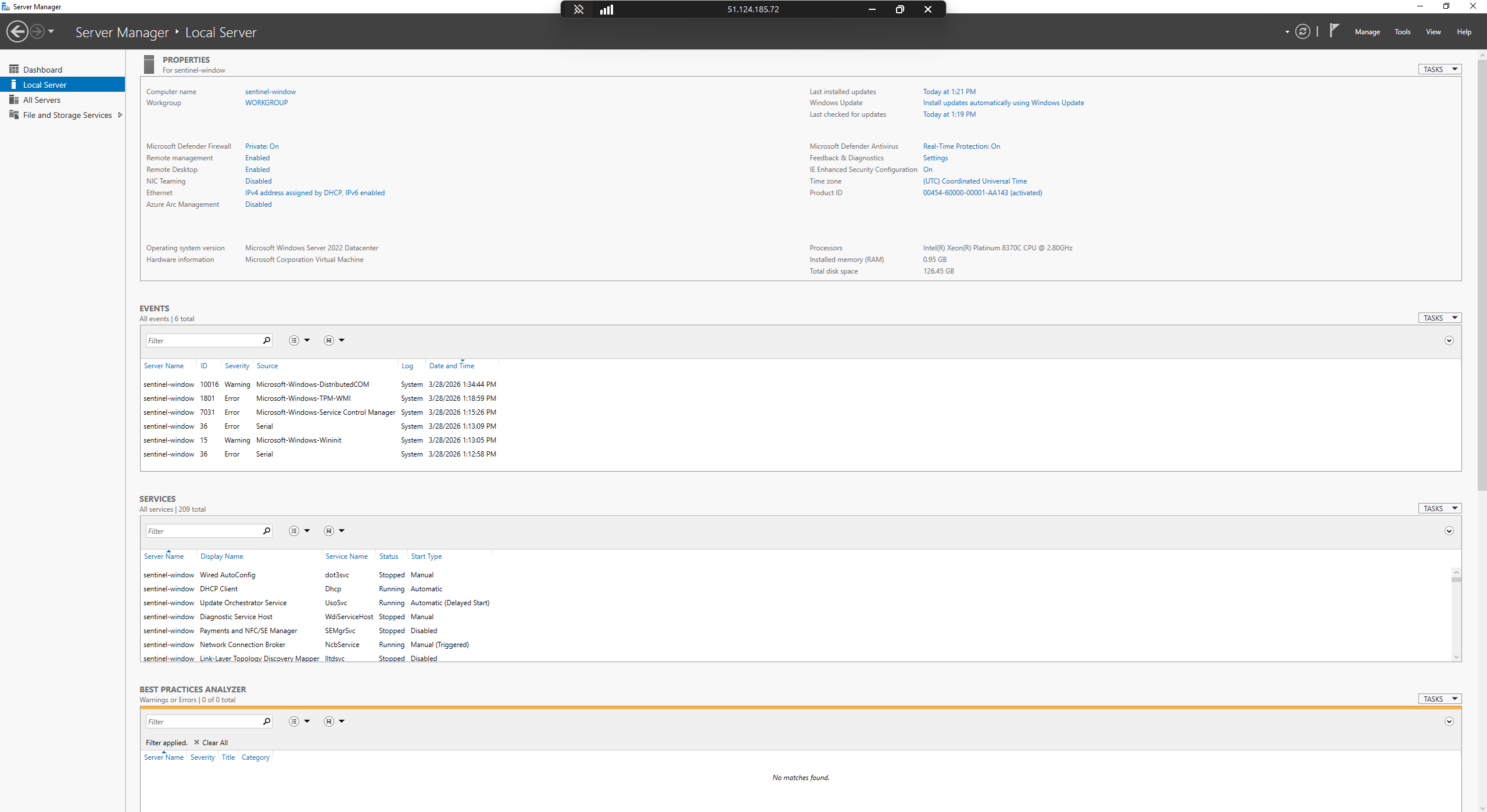Viewport: 1487px width, 812px height.
Task: Open Events criteria list icon
Action: pos(294,340)
